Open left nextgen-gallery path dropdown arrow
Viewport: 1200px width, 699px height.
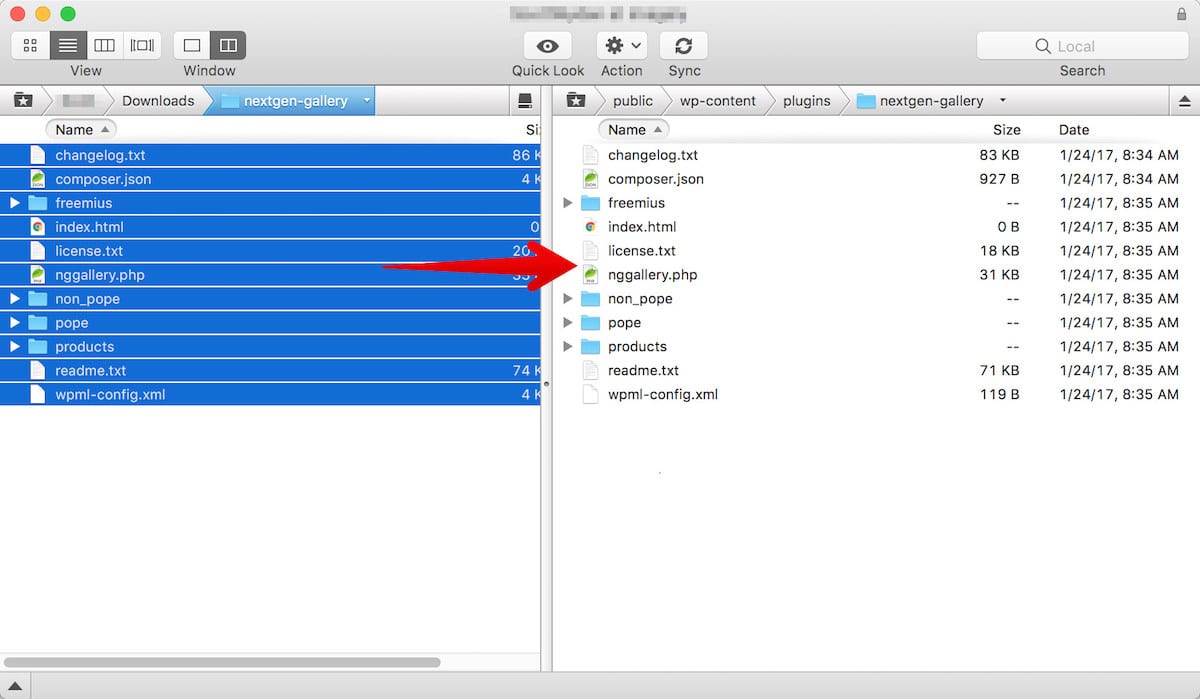coord(367,100)
